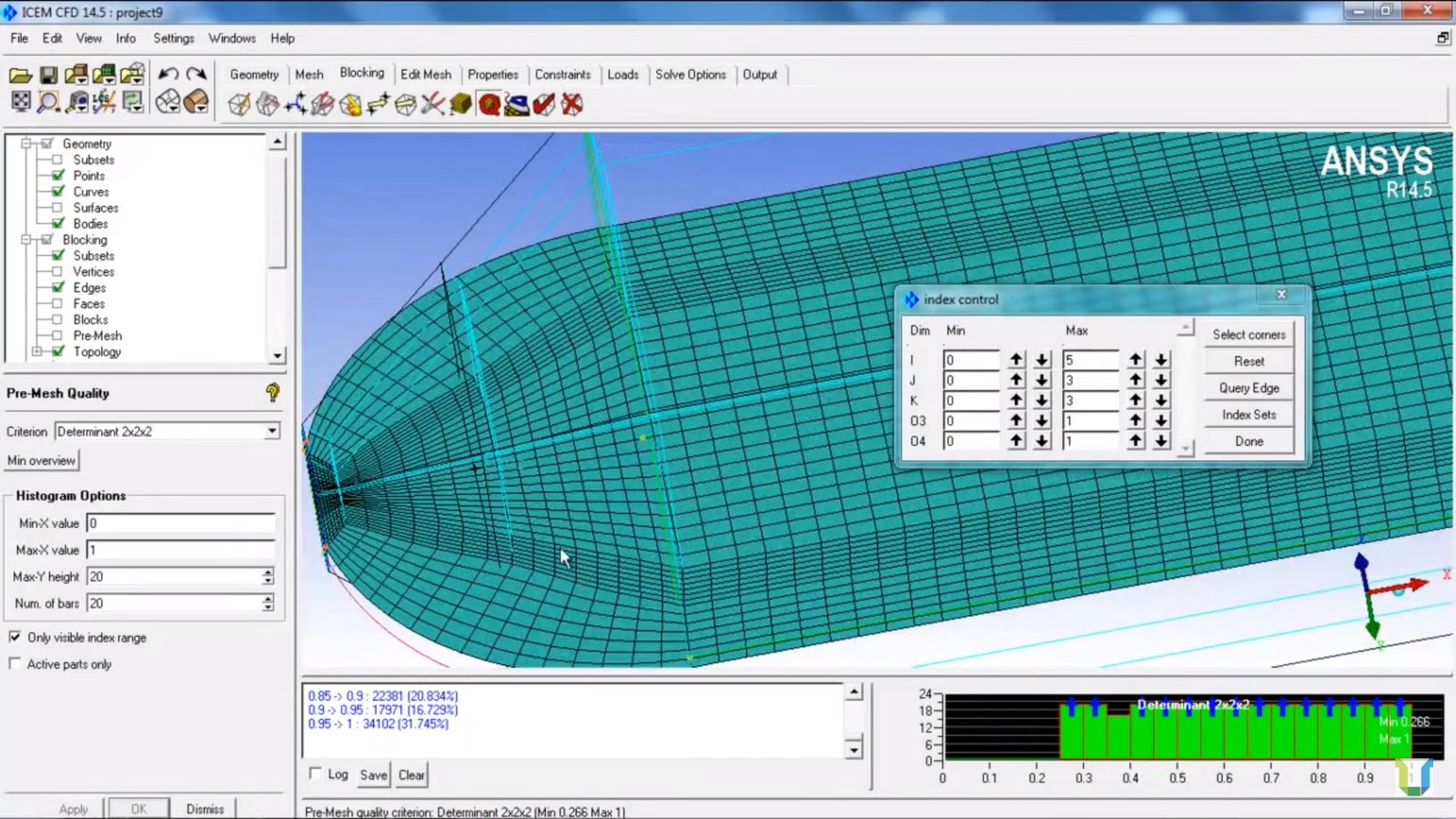Select Create Block tool

pos(239,105)
